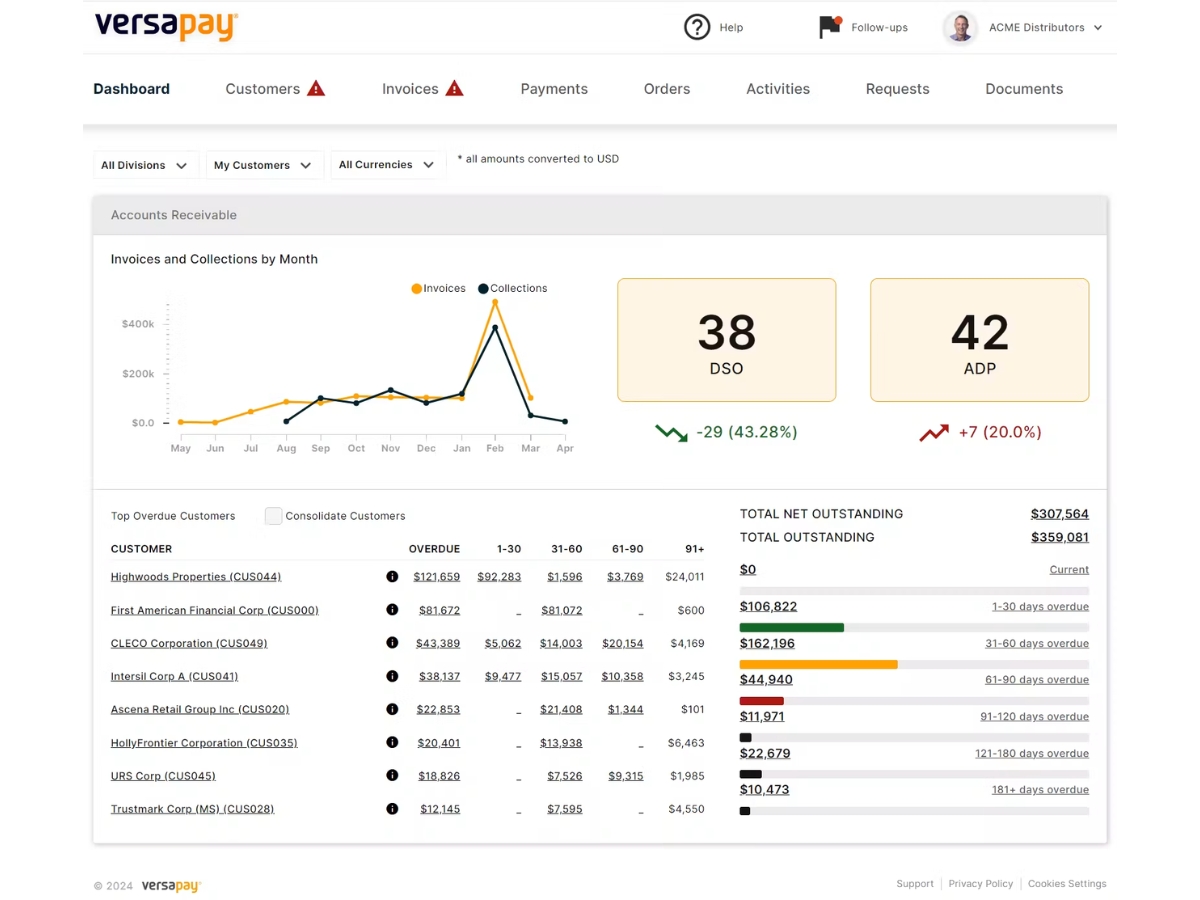Click the 42 ADP metric card

980,340
